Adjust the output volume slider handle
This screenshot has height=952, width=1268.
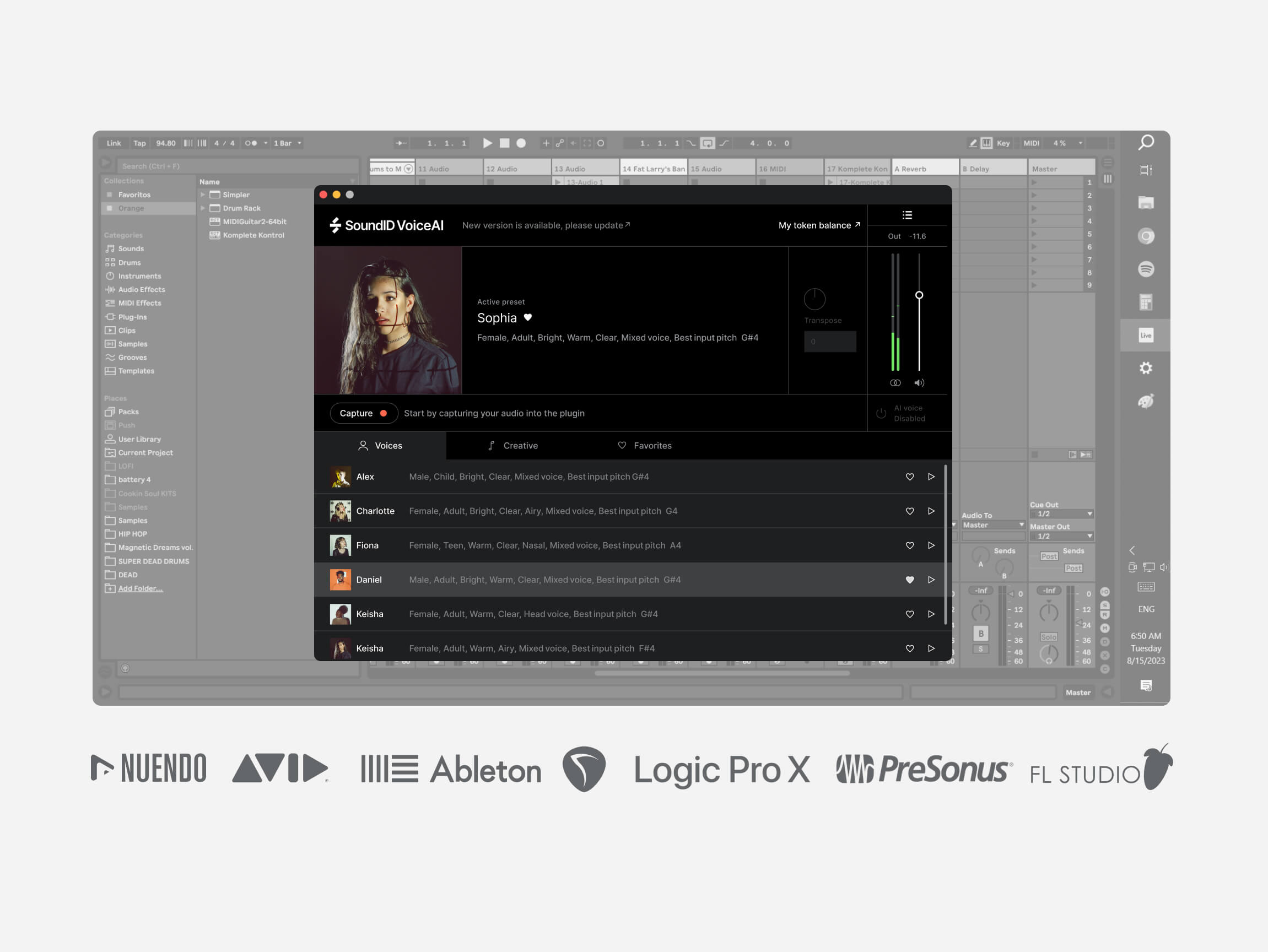(x=919, y=295)
